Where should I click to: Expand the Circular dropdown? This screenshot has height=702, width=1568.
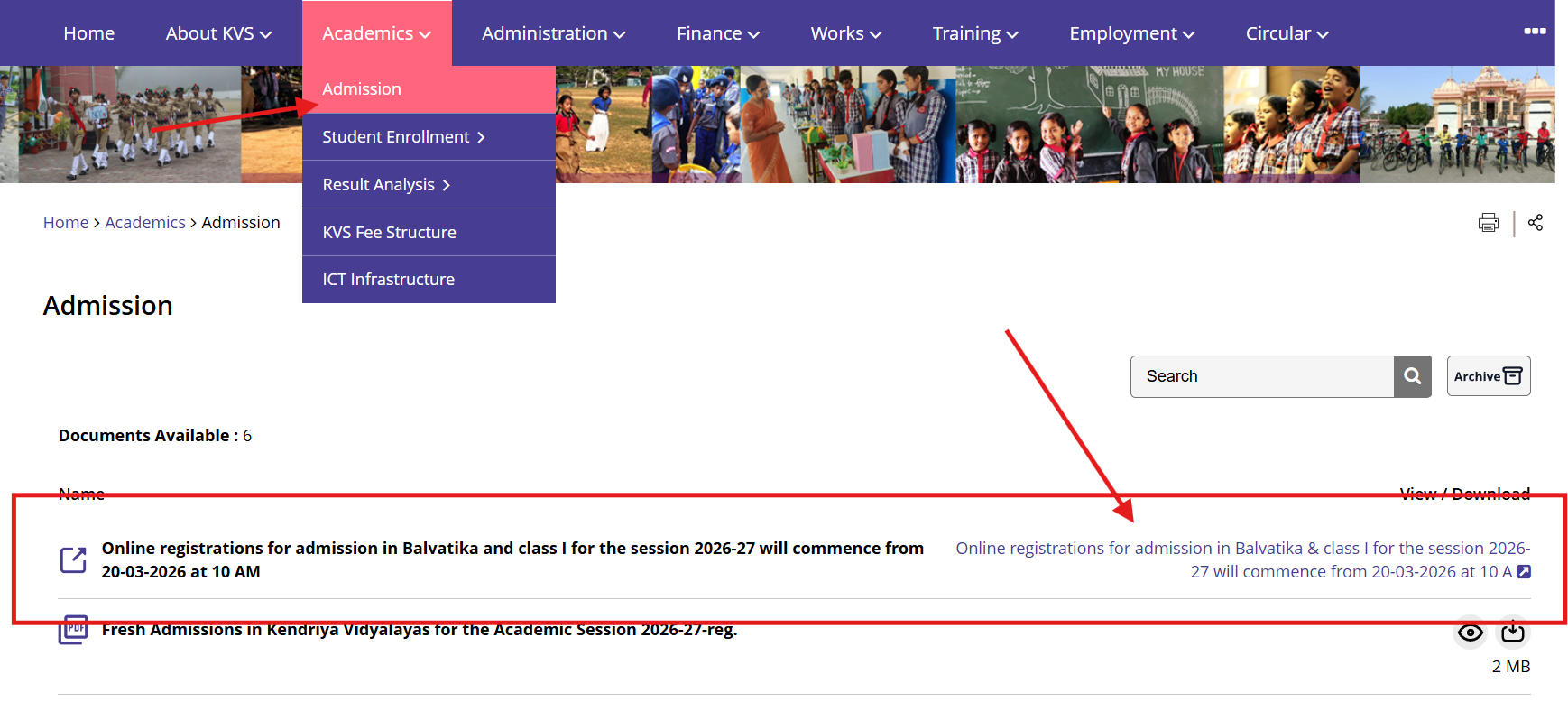pyautogui.click(x=1287, y=33)
